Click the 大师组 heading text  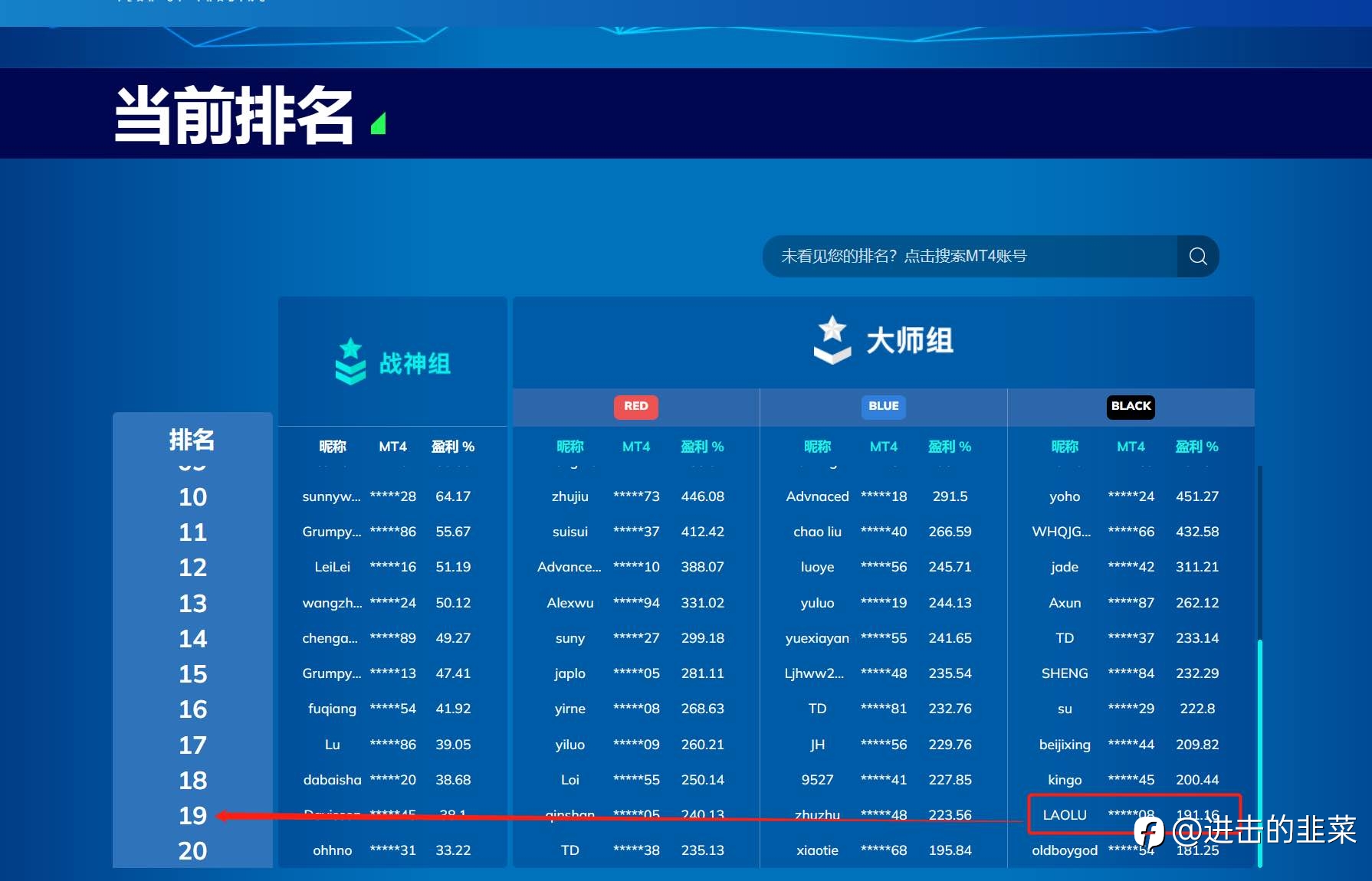tap(910, 341)
